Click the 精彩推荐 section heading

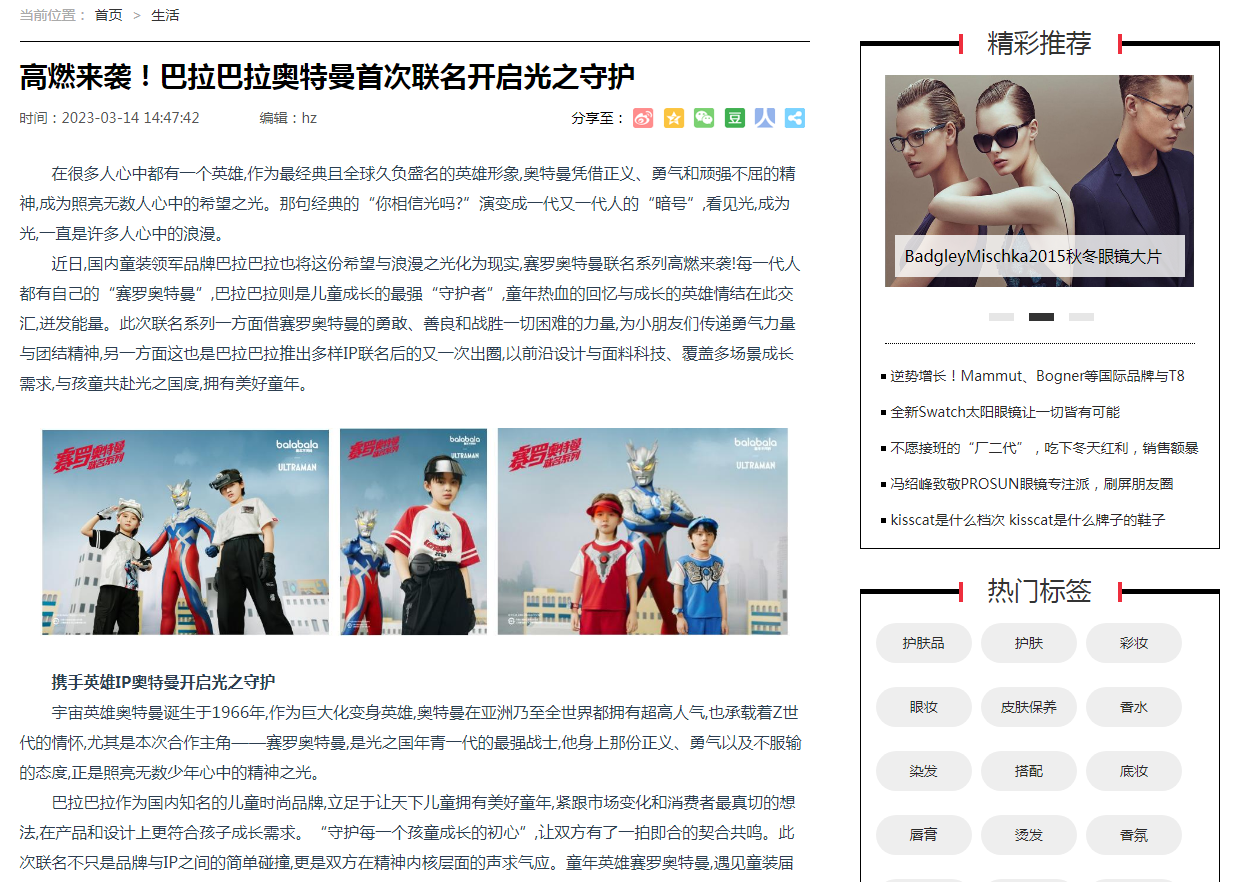pyautogui.click(x=1039, y=43)
